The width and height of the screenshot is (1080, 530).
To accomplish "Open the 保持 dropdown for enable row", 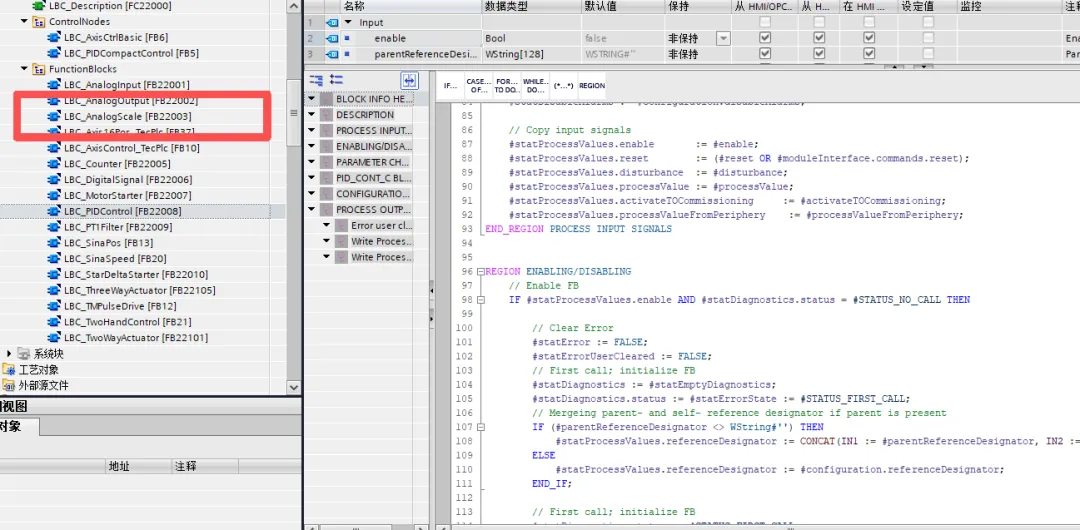I will pyautogui.click(x=723, y=39).
